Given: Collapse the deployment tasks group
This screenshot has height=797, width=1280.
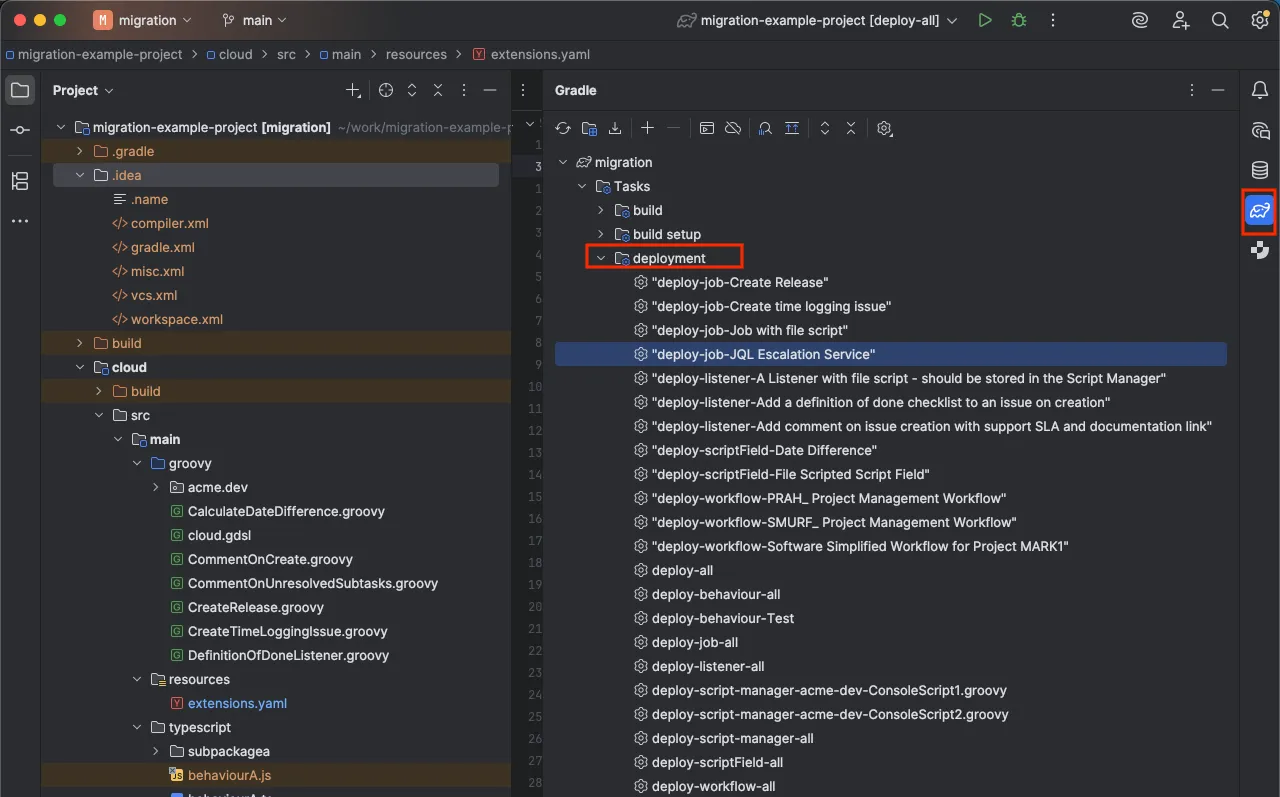Looking at the screenshot, I should click(x=601, y=258).
